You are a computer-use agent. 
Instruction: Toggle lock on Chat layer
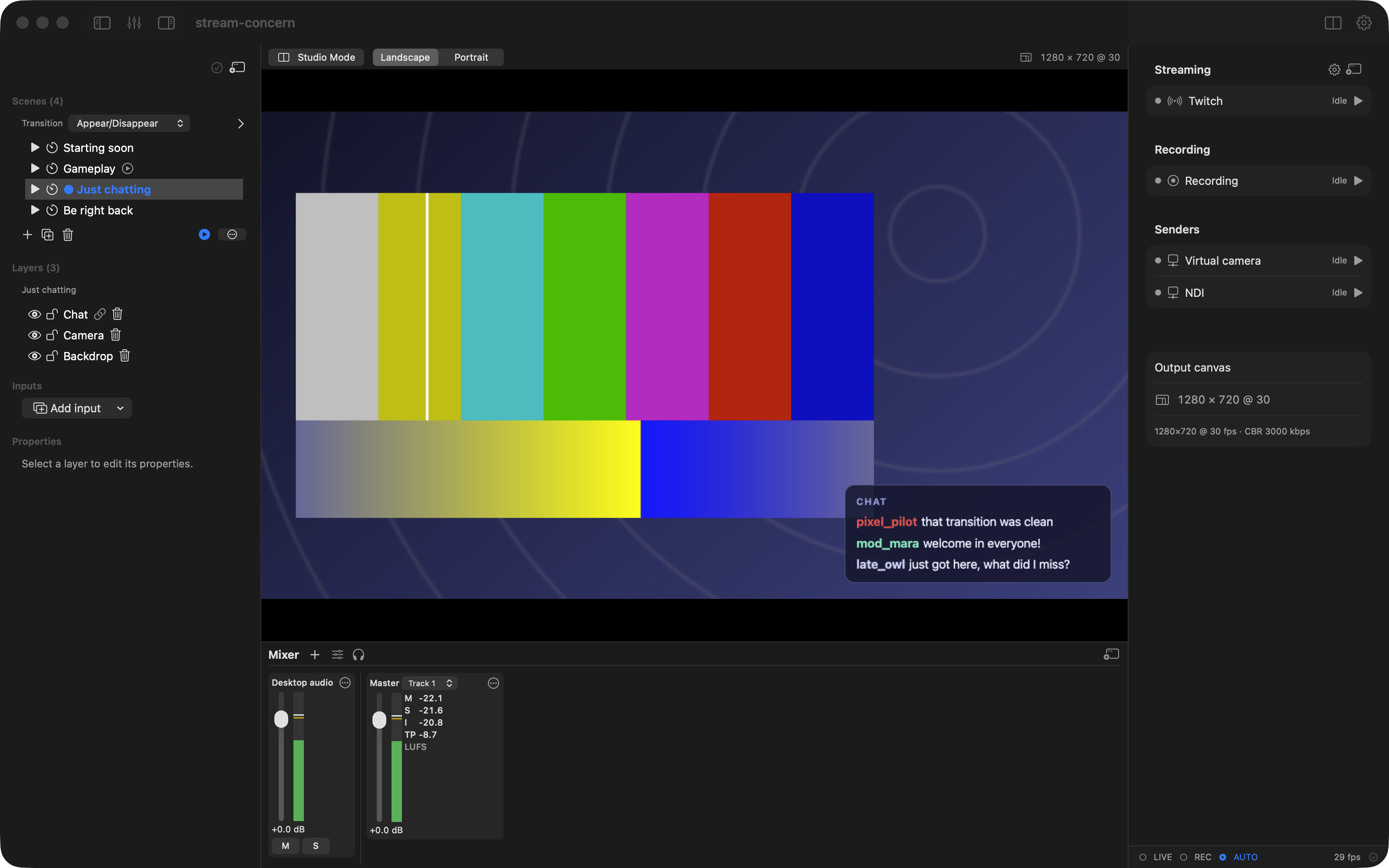[x=52, y=314]
